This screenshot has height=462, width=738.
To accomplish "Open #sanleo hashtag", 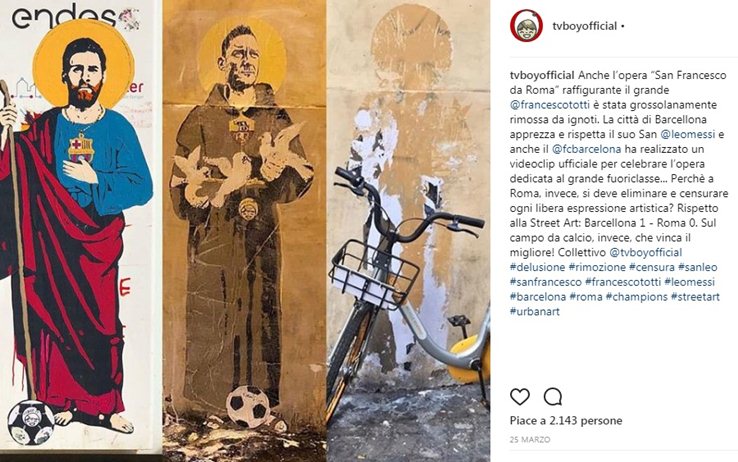I will [x=698, y=267].
